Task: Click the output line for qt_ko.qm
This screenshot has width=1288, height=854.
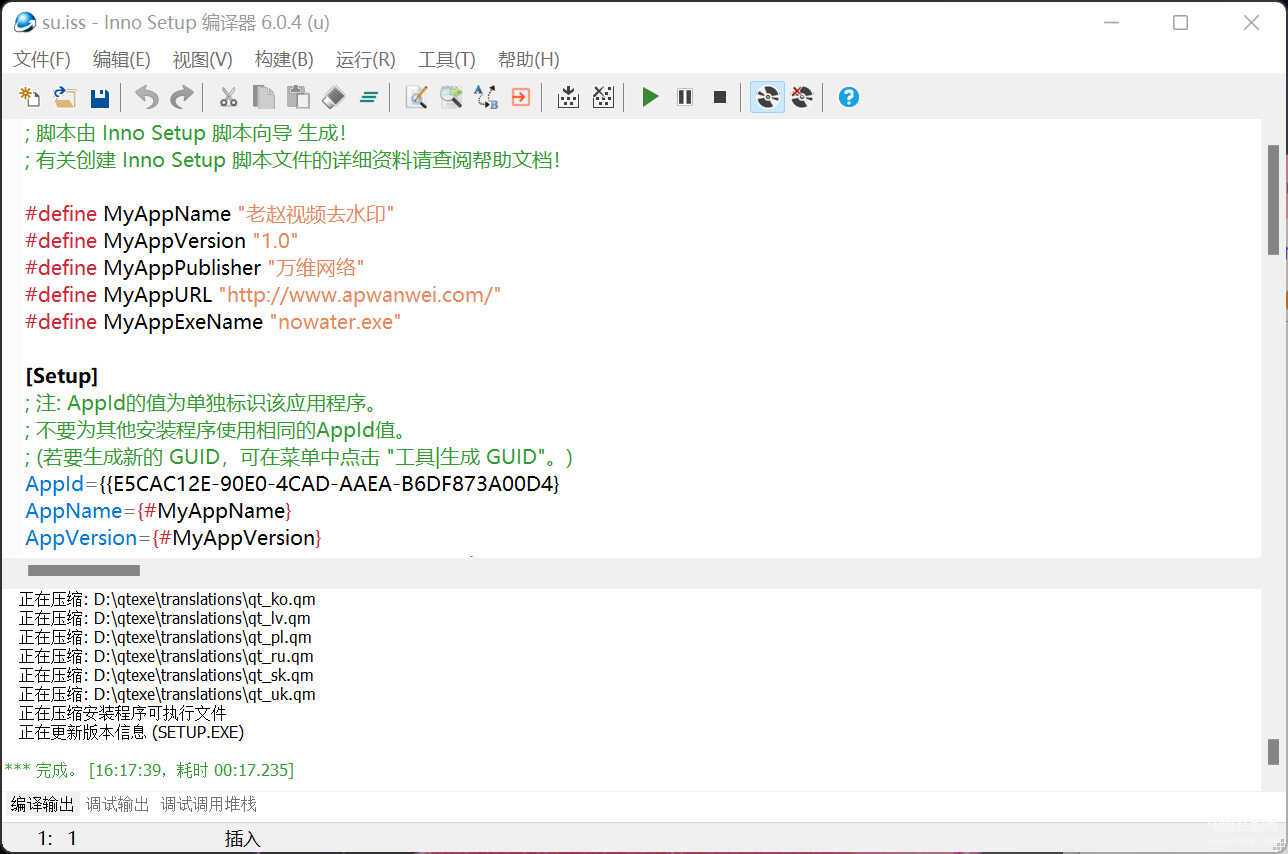Action: tap(167, 600)
